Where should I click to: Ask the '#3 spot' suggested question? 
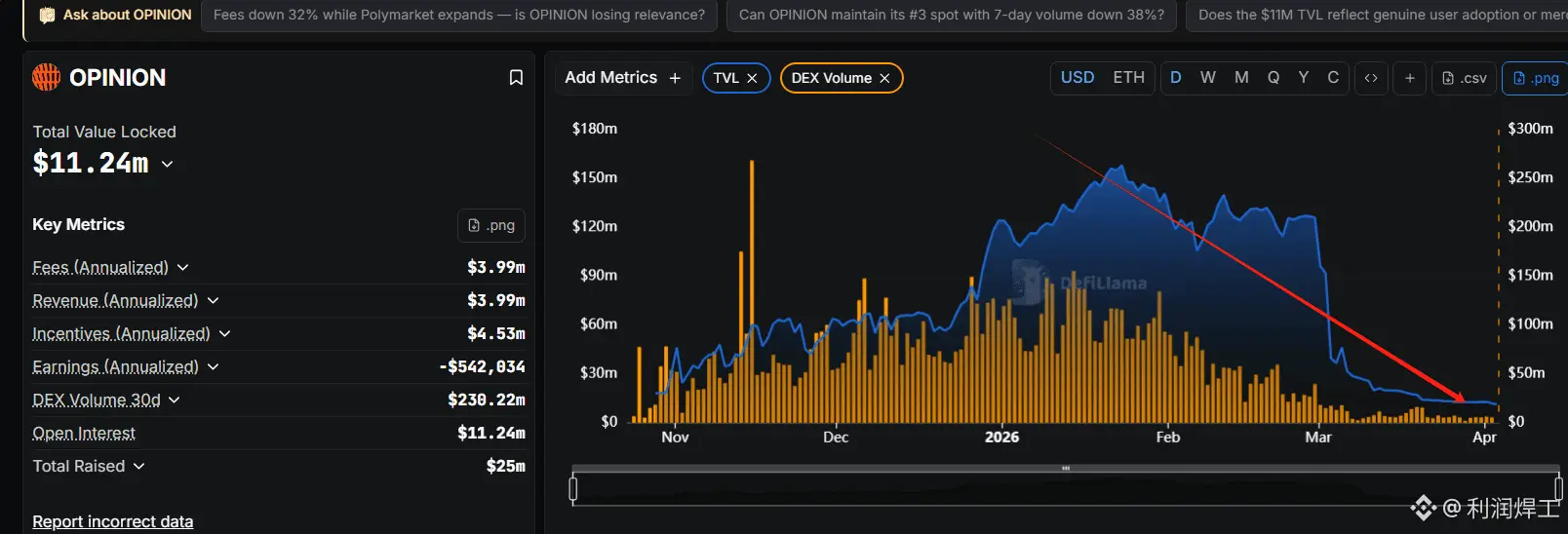pyautogui.click(x=952, y=16)
